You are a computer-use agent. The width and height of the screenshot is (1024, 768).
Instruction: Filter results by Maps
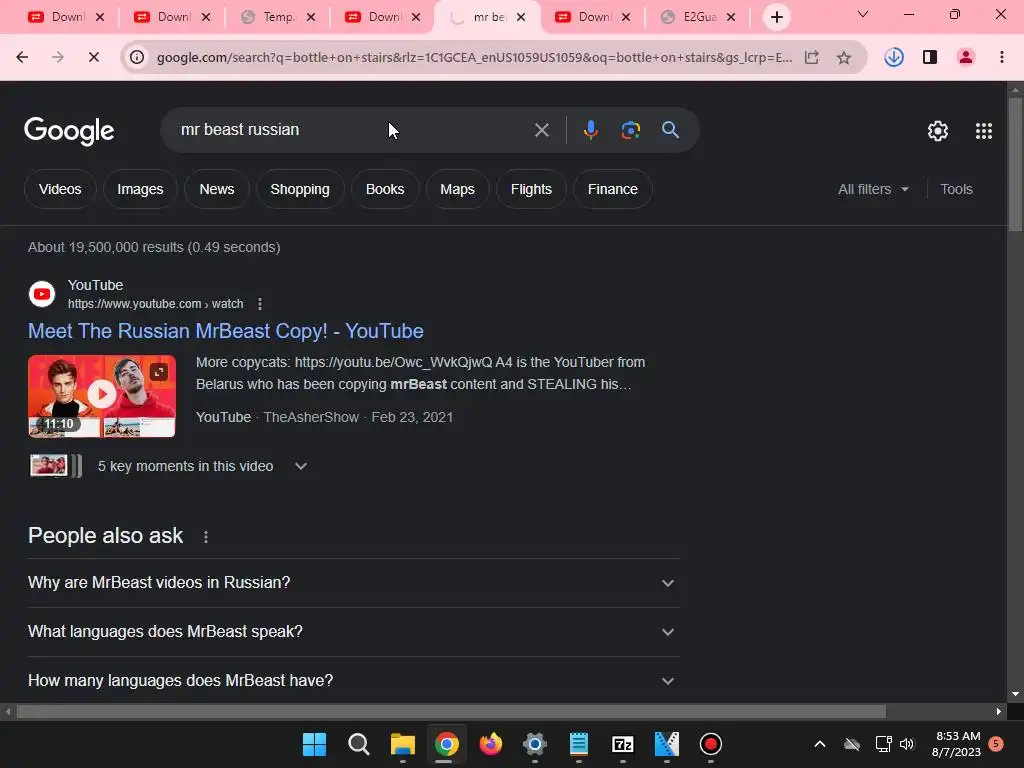tap(457, 189)
